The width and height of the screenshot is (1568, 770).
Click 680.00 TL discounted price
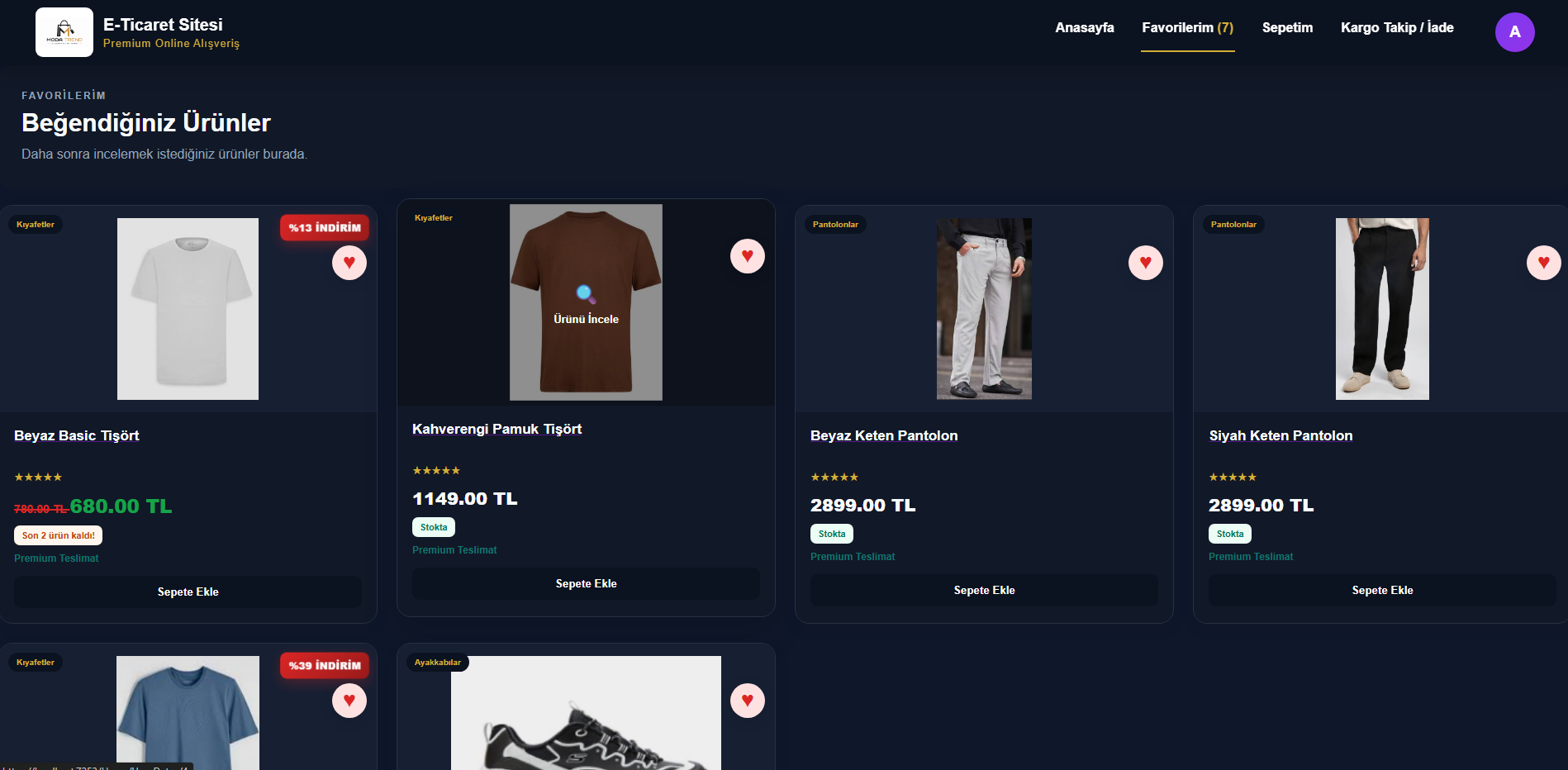click(121, 506)
